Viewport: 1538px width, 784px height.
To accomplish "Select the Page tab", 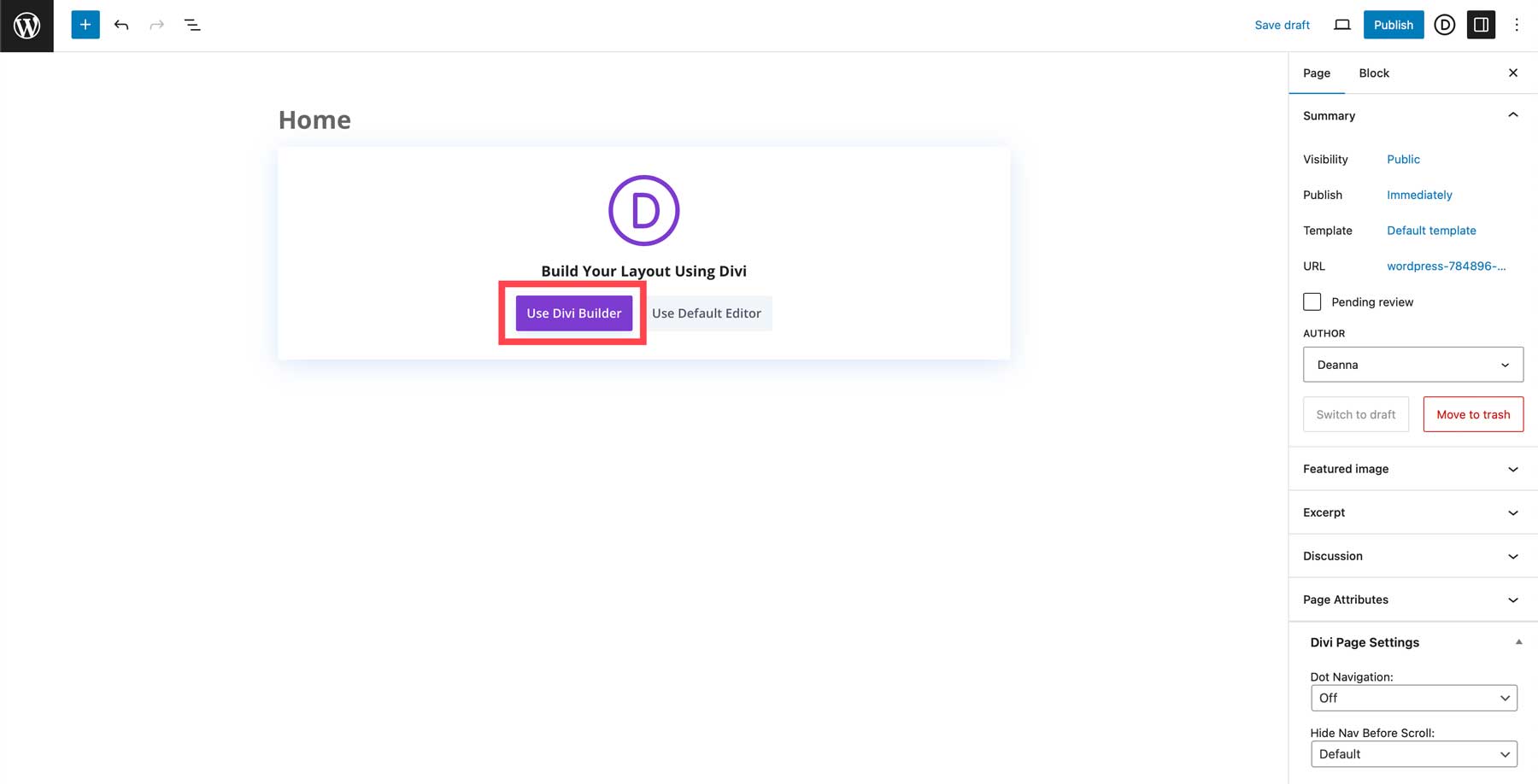I will (x=1317, y=73).
